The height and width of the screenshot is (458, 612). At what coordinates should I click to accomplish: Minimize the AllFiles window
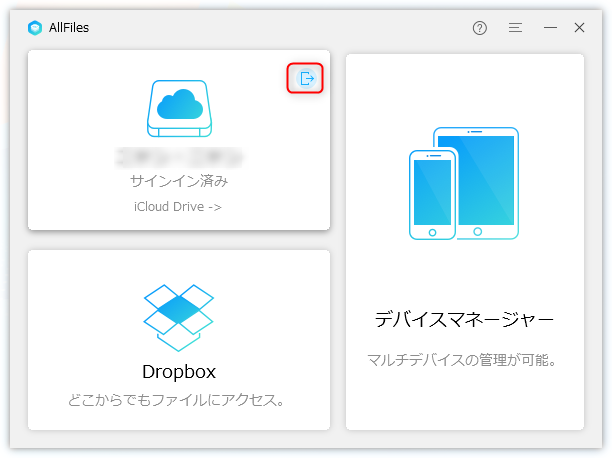point(550,28)
